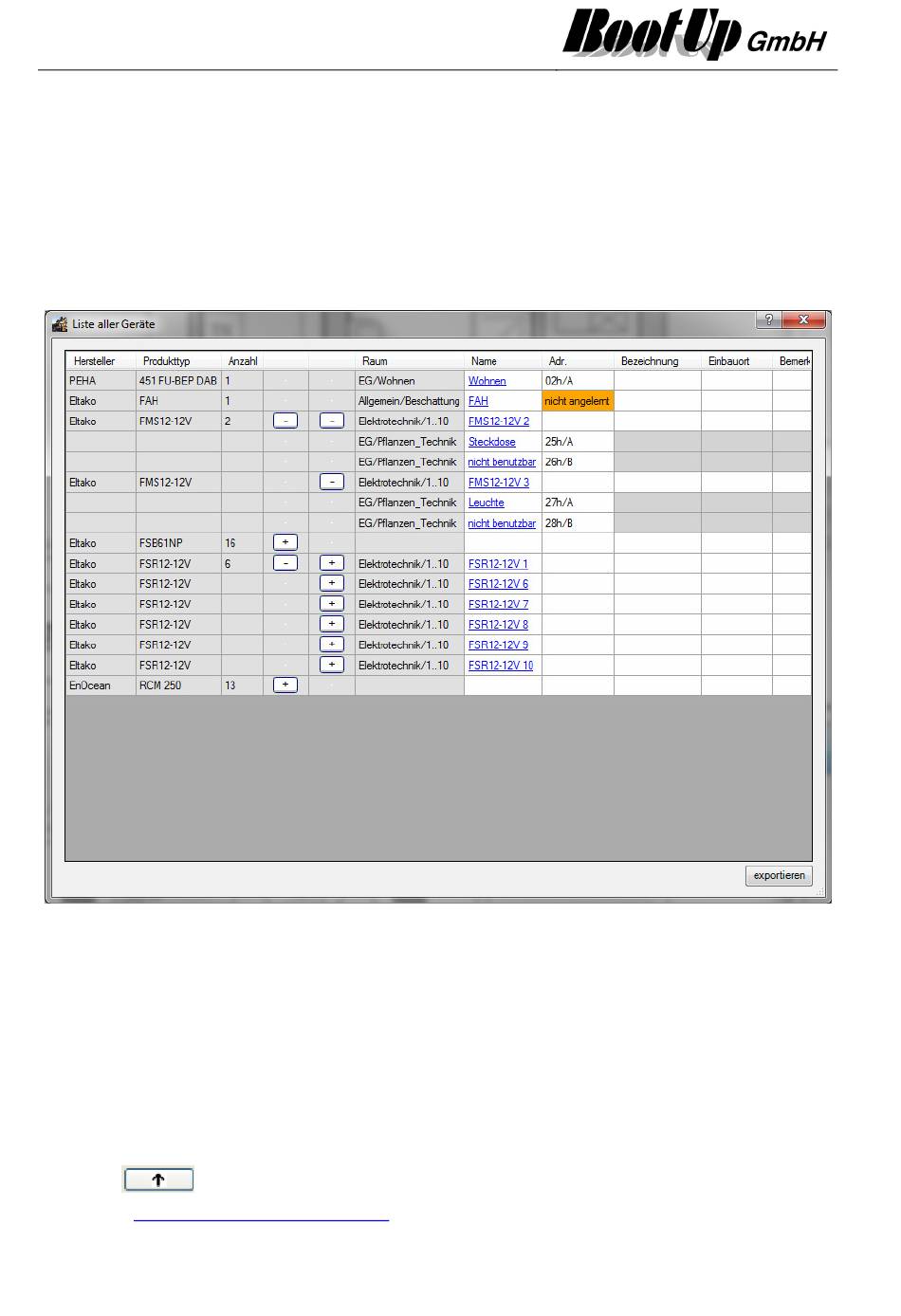Select the orange nicht angelernt address cell
This screenshot has width=901, height=1316.
click(x=578, y=401)
